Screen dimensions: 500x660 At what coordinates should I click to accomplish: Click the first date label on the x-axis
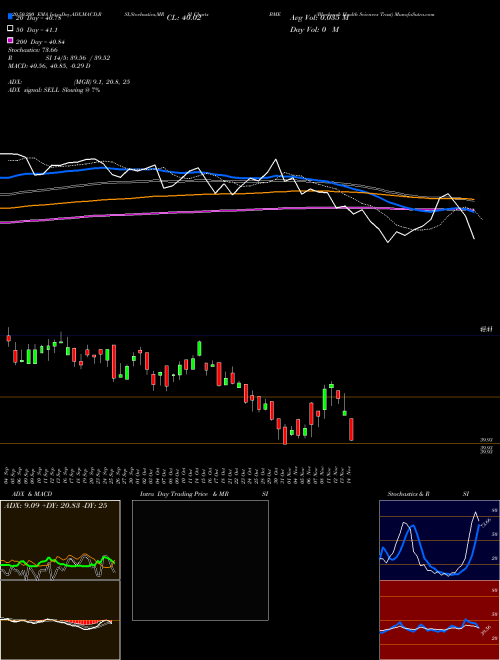point(8,475)
